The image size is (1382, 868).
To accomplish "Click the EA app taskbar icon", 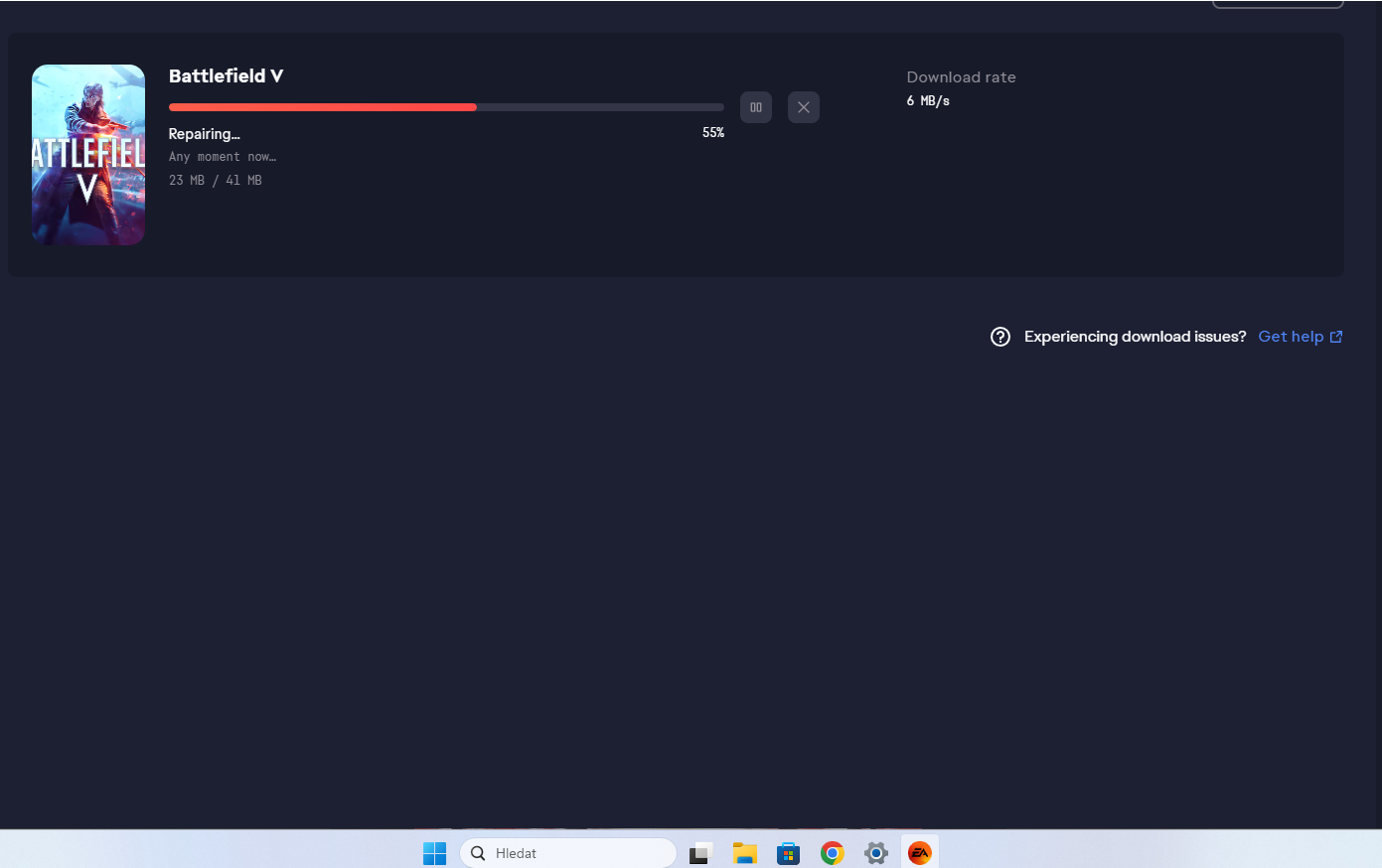I will click(920, 853).
